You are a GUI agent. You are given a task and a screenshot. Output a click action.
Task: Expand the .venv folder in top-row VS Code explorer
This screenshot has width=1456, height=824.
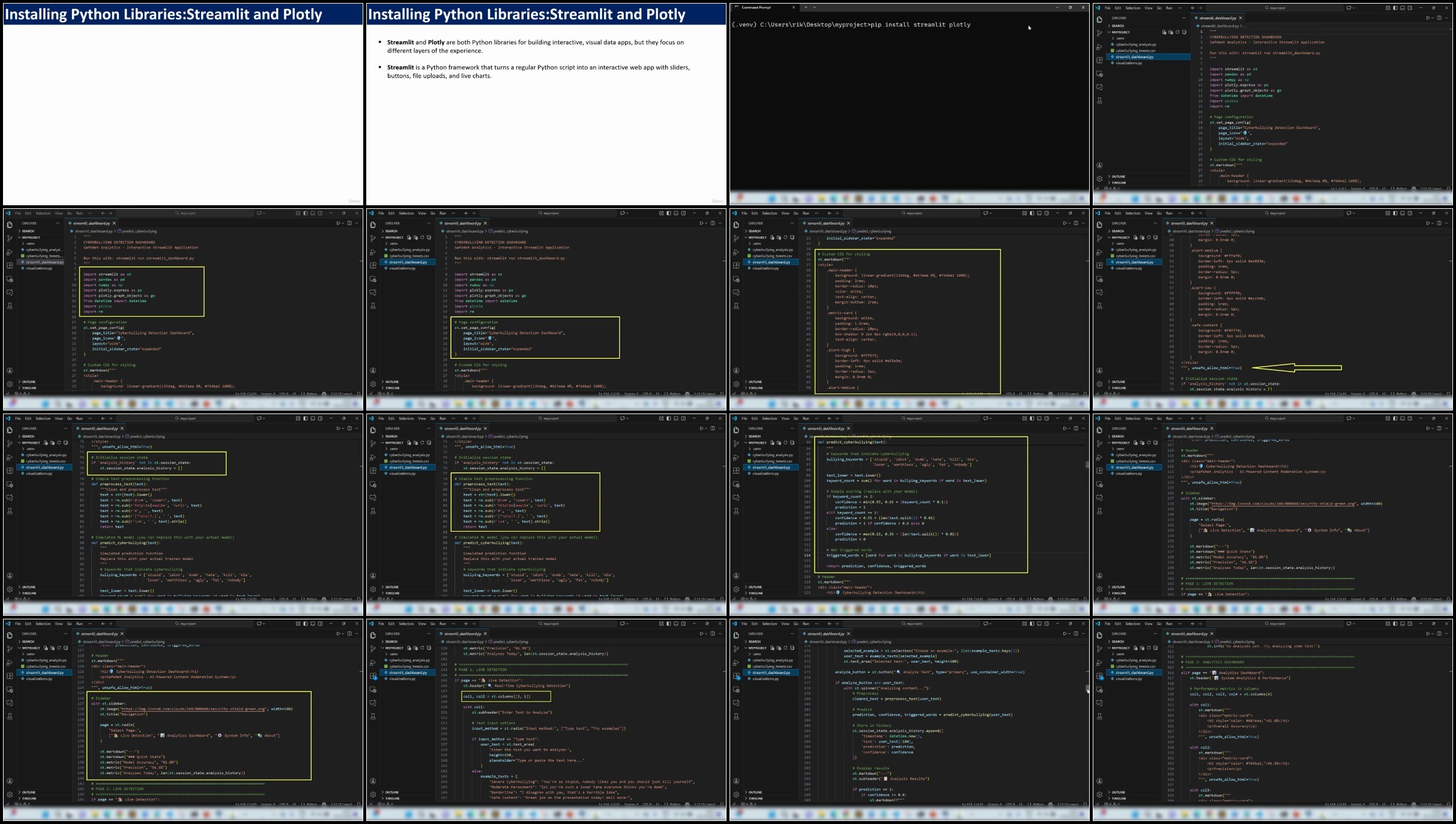coord(1119,38)
